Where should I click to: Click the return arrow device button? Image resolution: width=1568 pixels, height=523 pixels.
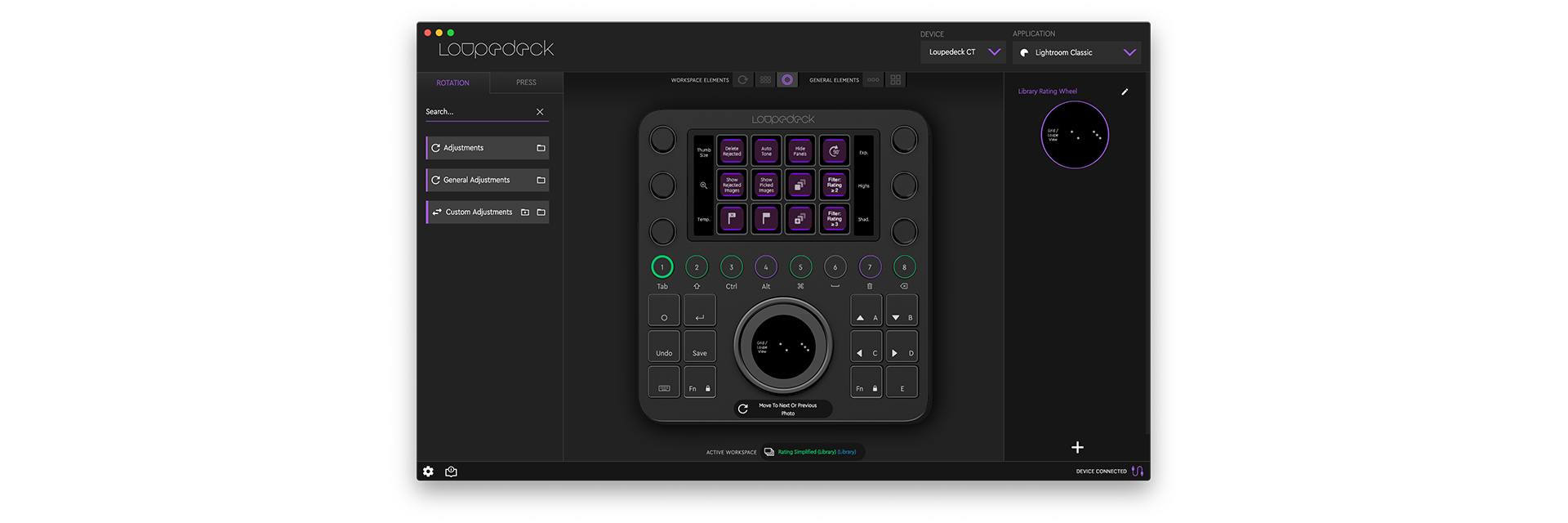(700, 311)
